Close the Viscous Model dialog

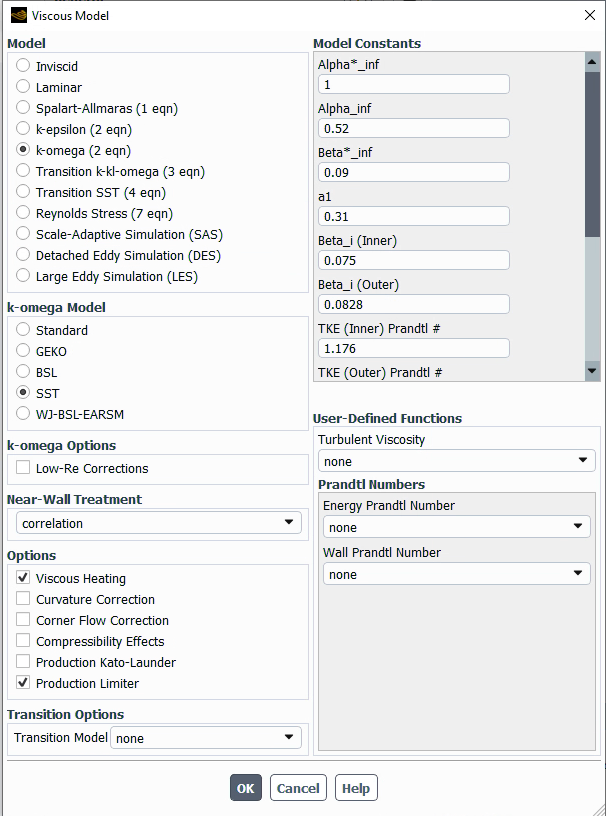pyautogui.click(x=589, y=15)
